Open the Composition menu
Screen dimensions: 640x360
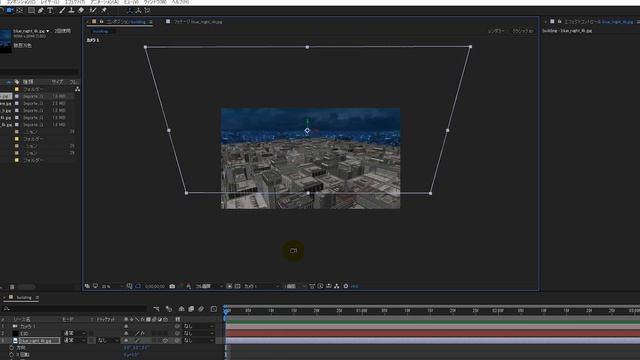click(x=21, y=2)
